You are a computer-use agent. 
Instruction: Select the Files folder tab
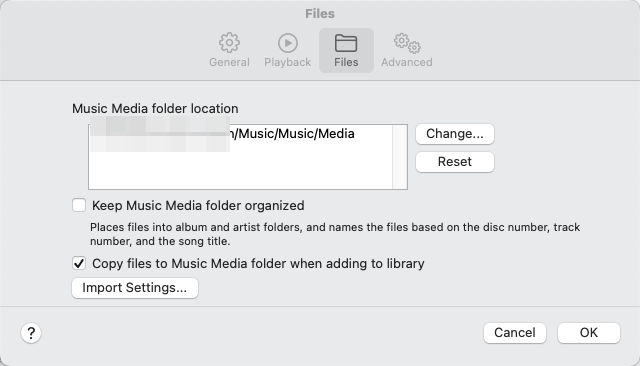[346, 50]
